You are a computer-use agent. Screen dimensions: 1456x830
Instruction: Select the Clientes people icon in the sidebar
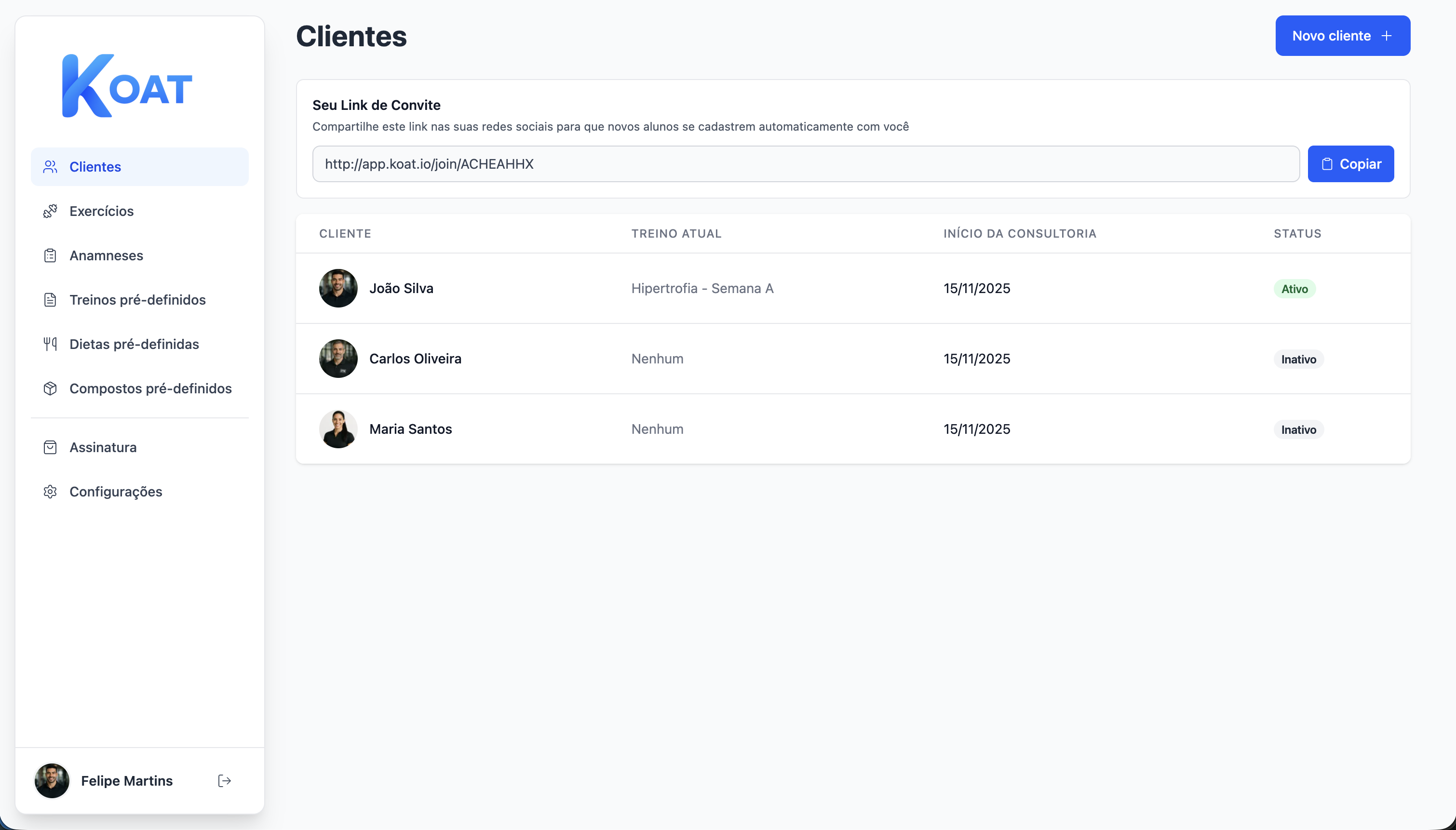pyautogui.click(x=50, y=166)
